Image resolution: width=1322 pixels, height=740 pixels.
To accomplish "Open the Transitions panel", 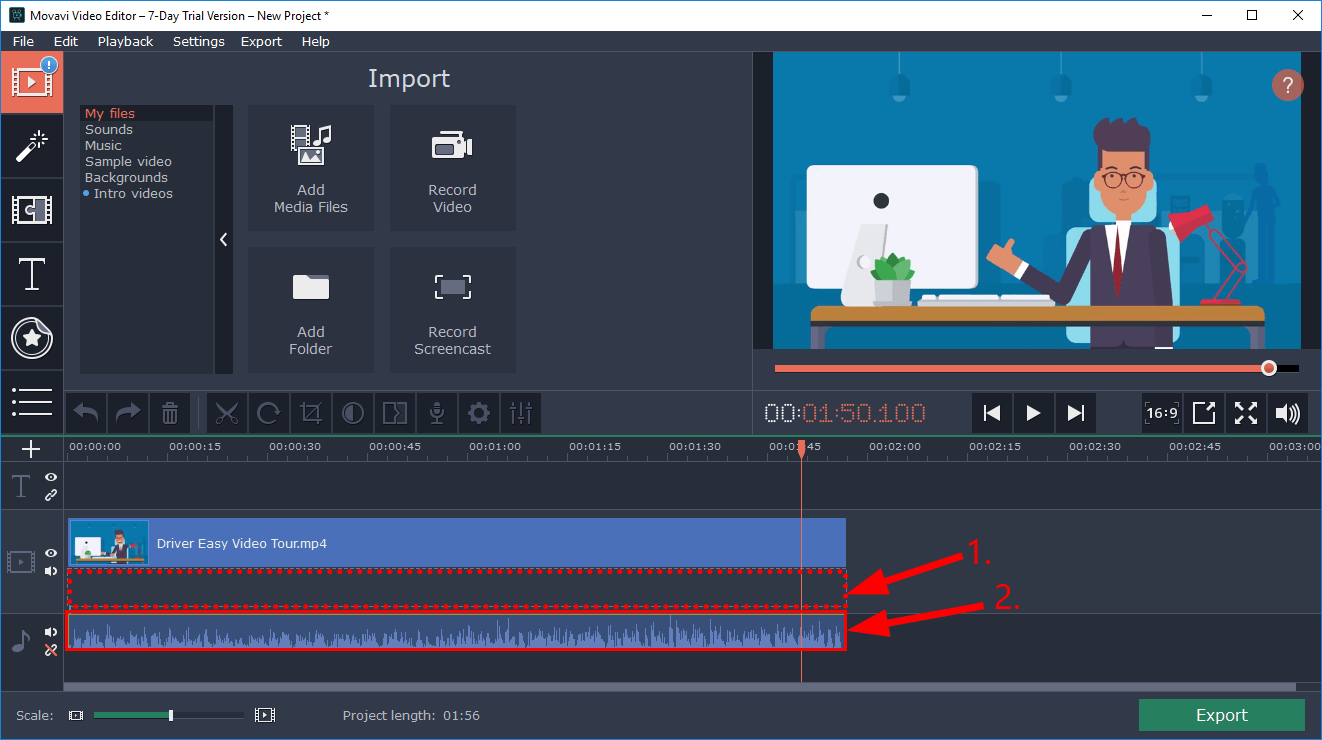I will coord(32,210).
